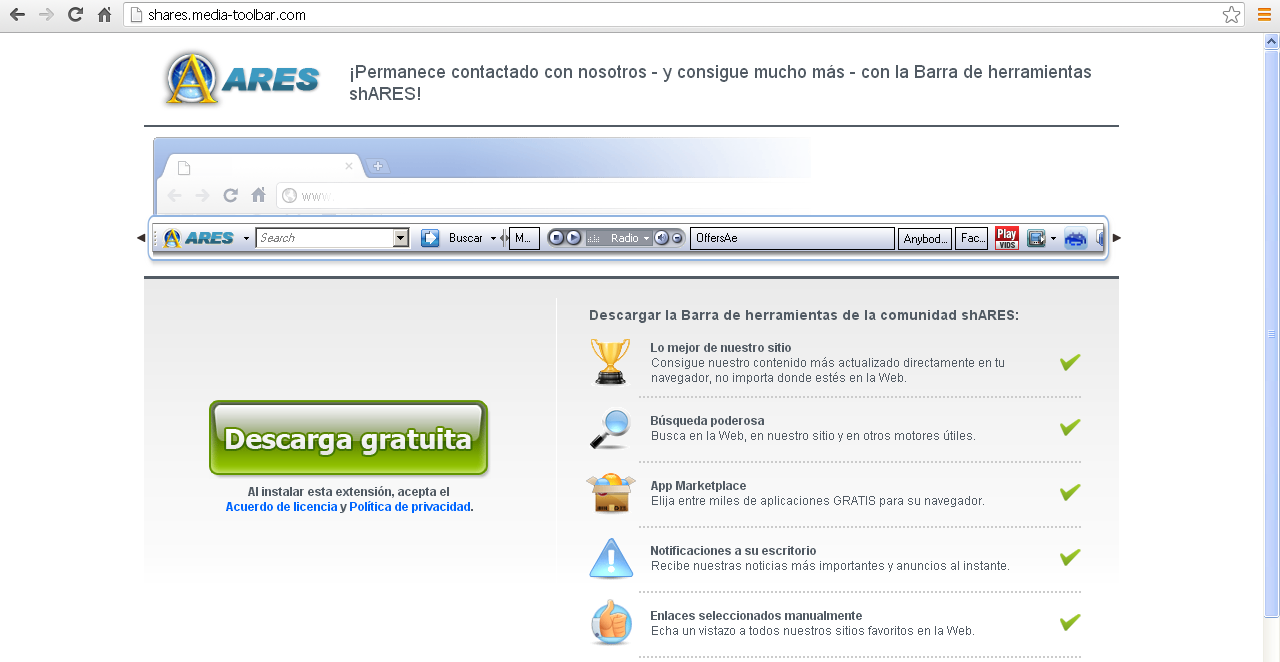
Task: Go back with the browser back arrow
Action: [x=17, y=15]
